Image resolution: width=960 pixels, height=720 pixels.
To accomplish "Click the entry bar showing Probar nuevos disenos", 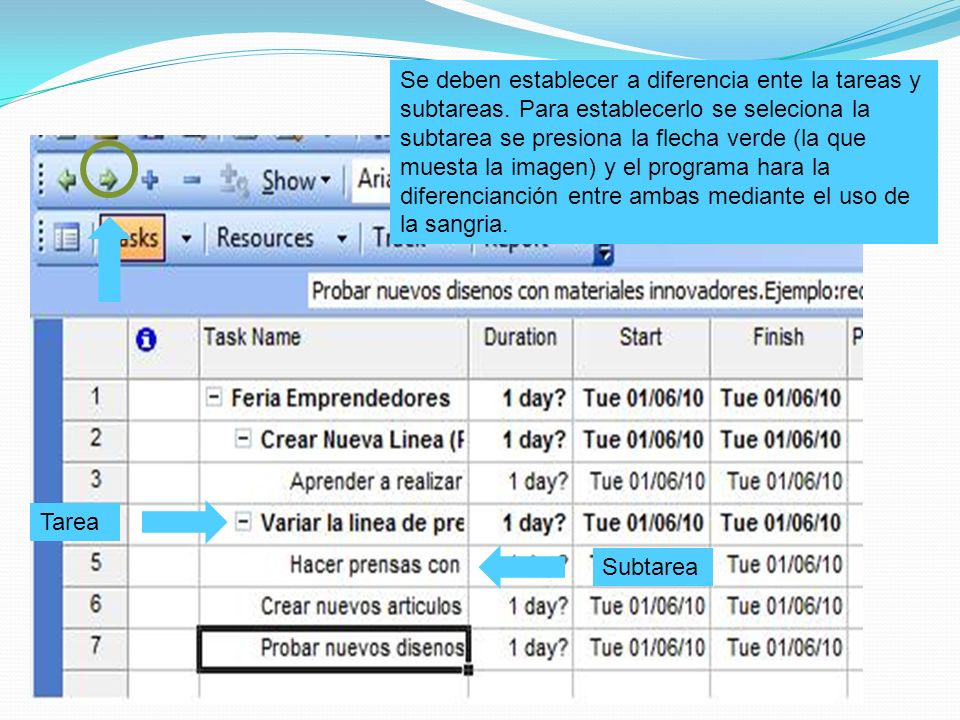I will point(586,291).
